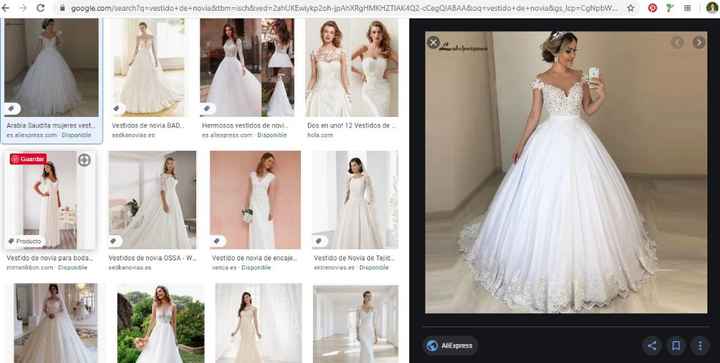
Task: Close the image preview panel
Action: point(433,42)
